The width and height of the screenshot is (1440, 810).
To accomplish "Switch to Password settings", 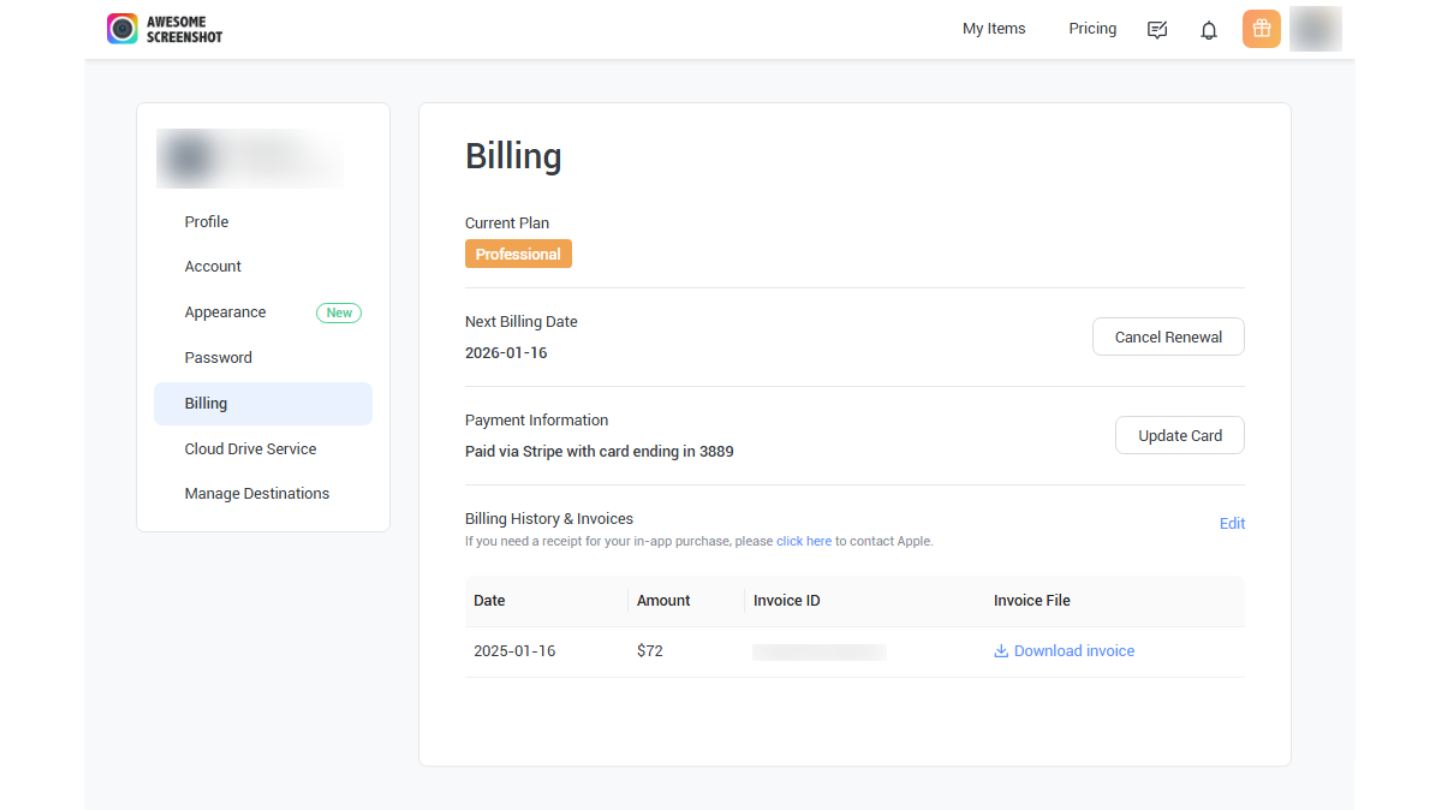I will pos(218,358).
